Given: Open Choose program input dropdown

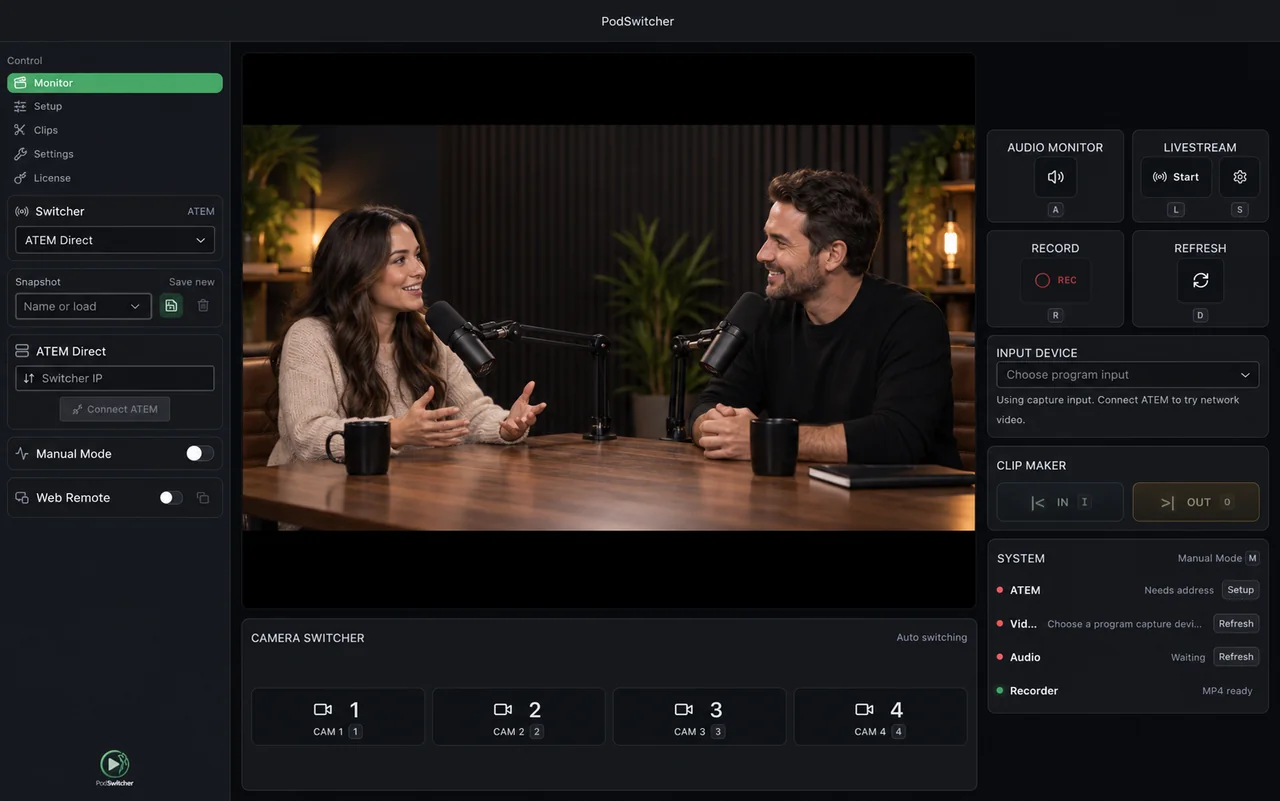Looking at the screenshot, I should [1128, 375].
